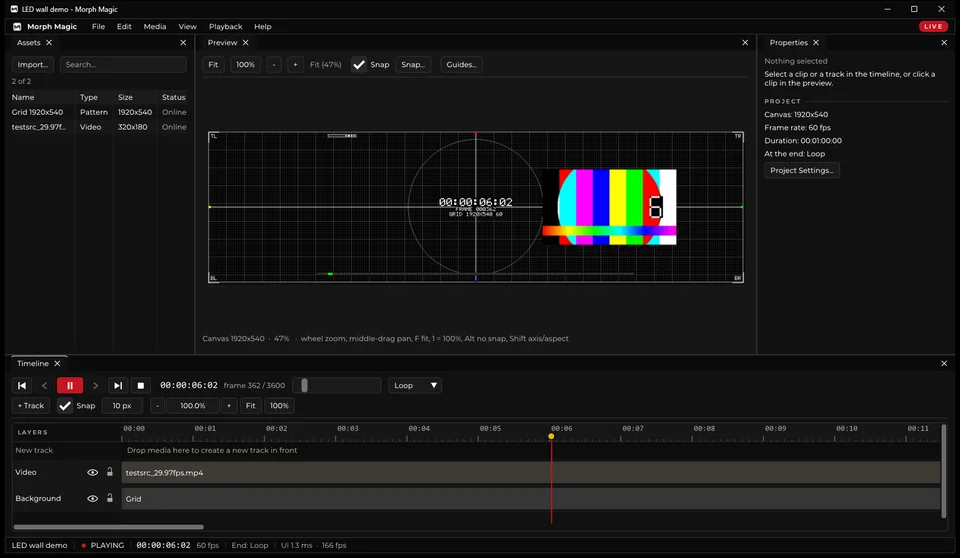The width and height of the screenshot is (960, 558).
Task: Open the File menu
Action: [98, 26]
